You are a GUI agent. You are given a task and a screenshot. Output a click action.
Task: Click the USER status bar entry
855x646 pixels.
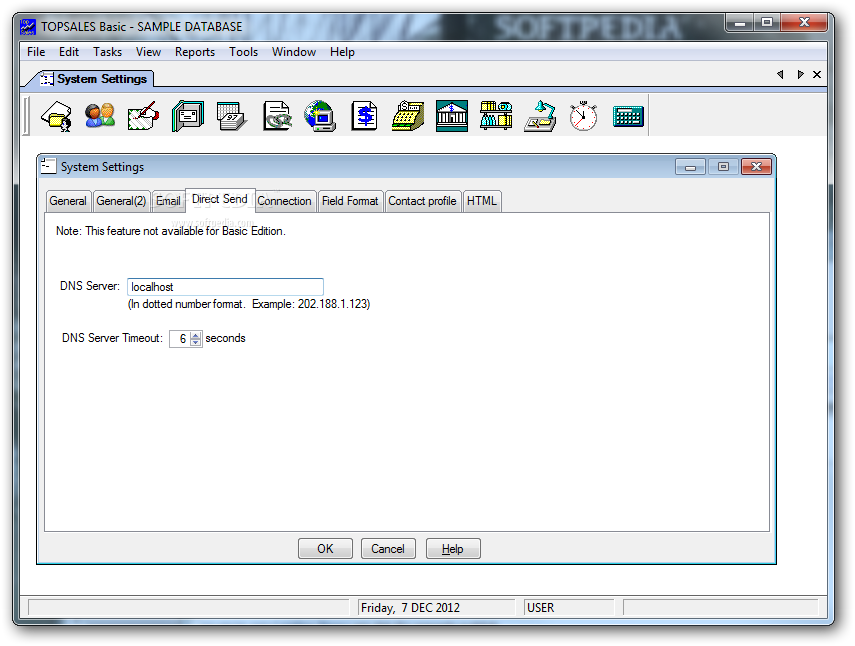540,607
